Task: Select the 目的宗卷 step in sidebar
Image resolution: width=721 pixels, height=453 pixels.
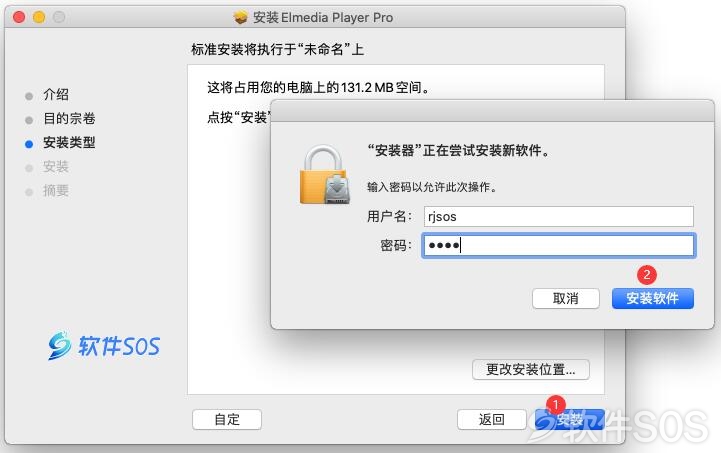Action: point(69,119)
